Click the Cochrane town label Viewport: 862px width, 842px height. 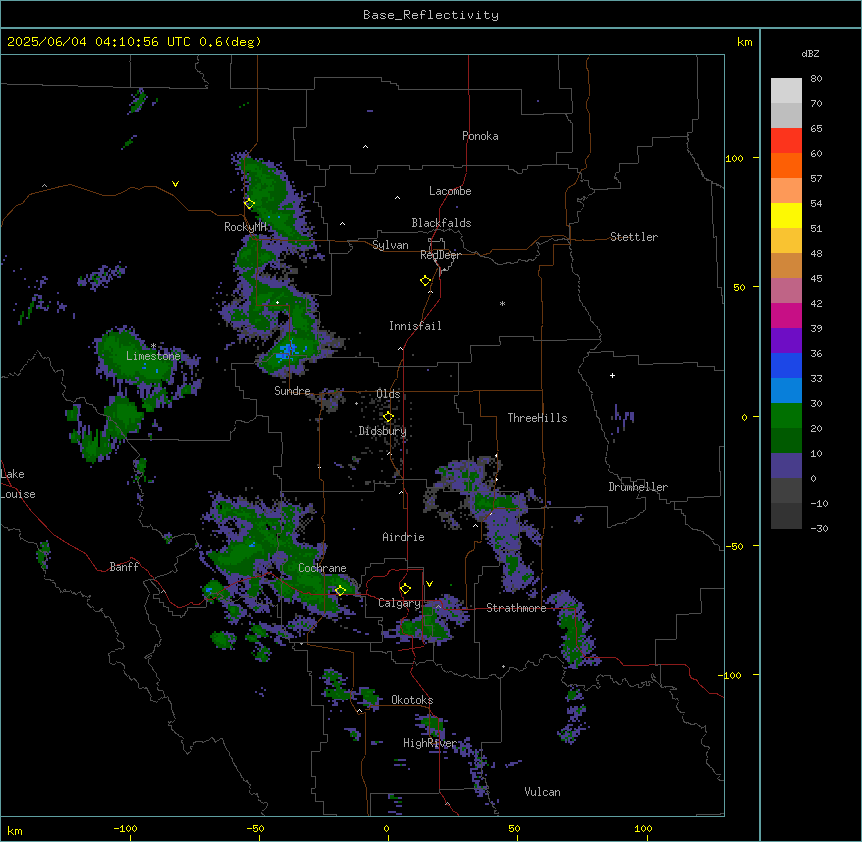click(x=322, y=568)
